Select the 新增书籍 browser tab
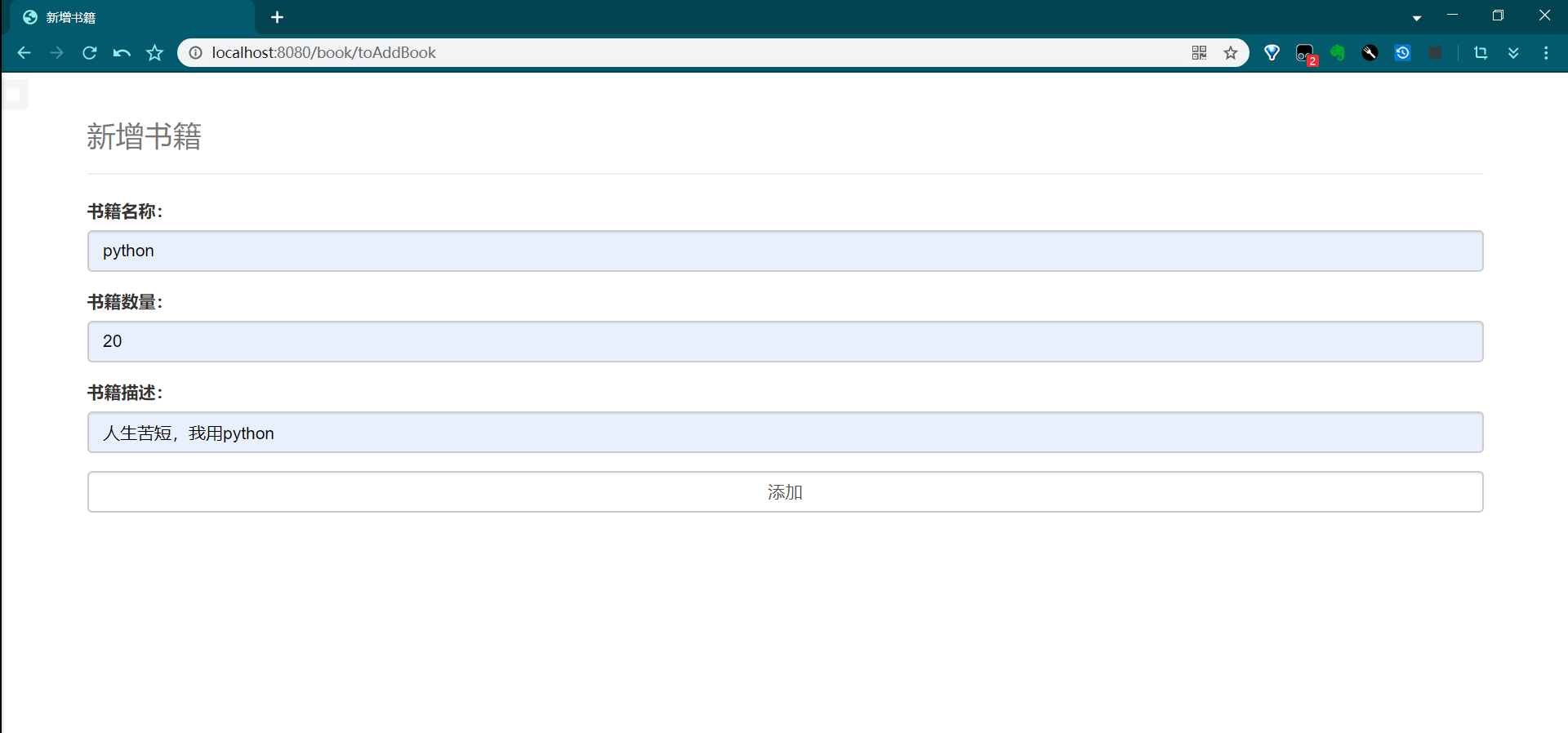This screenshot has width=1568, height=733. click(132, 17)
